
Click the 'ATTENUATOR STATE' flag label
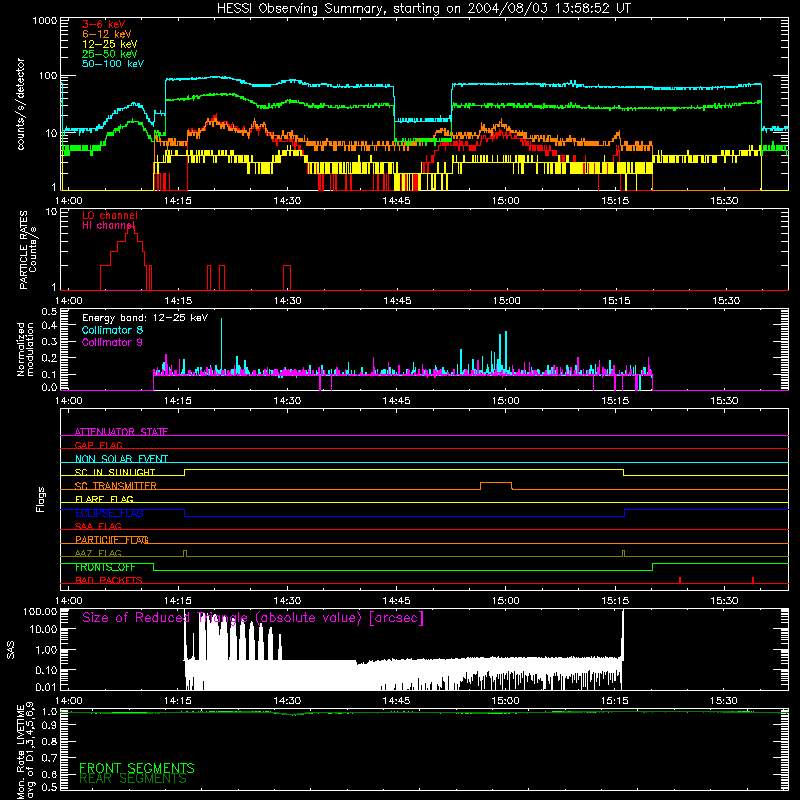121,432
